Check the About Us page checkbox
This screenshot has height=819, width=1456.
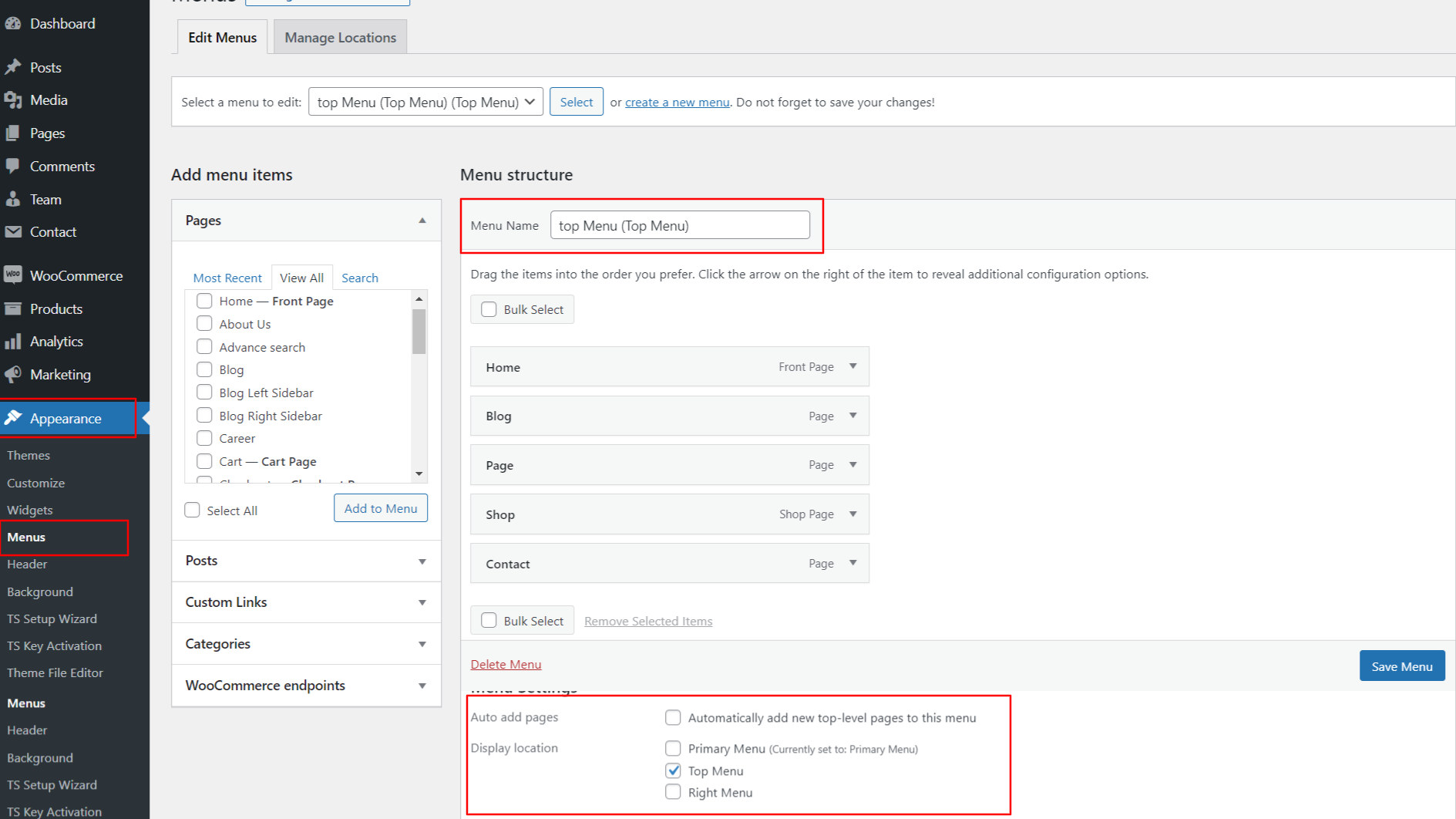[204, 324]
